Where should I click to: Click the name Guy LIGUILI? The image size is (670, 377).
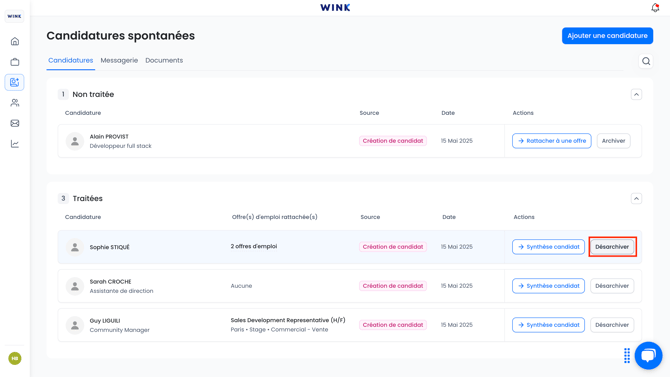click(105, 321)
